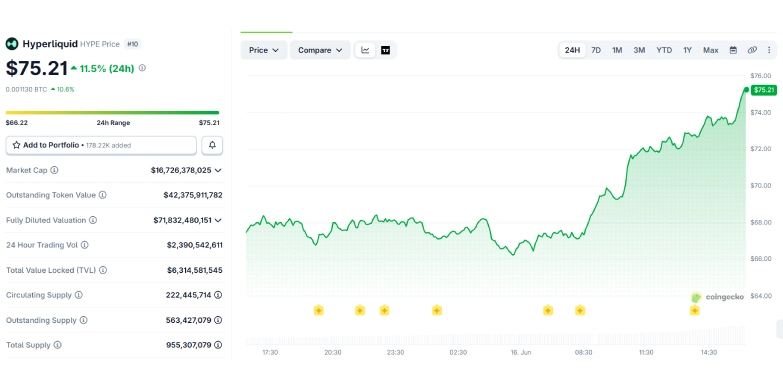This screenshot has height=388, width=783.
Task: Open the Compare dropdown
Action: [x=320, y=50]
